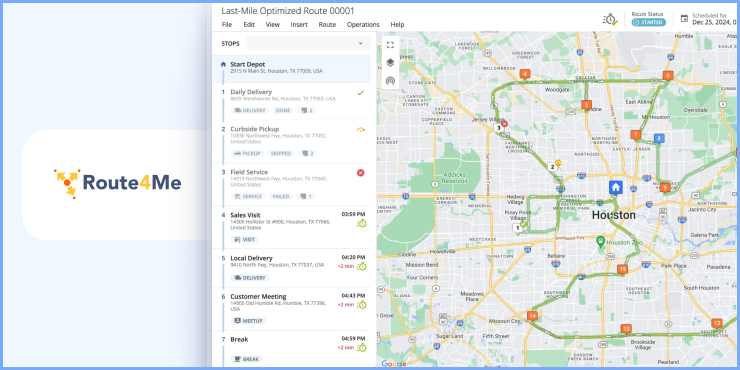This screenshot has width=740, height=370.
Task: Open the View menu
Action: coord(272,25)
